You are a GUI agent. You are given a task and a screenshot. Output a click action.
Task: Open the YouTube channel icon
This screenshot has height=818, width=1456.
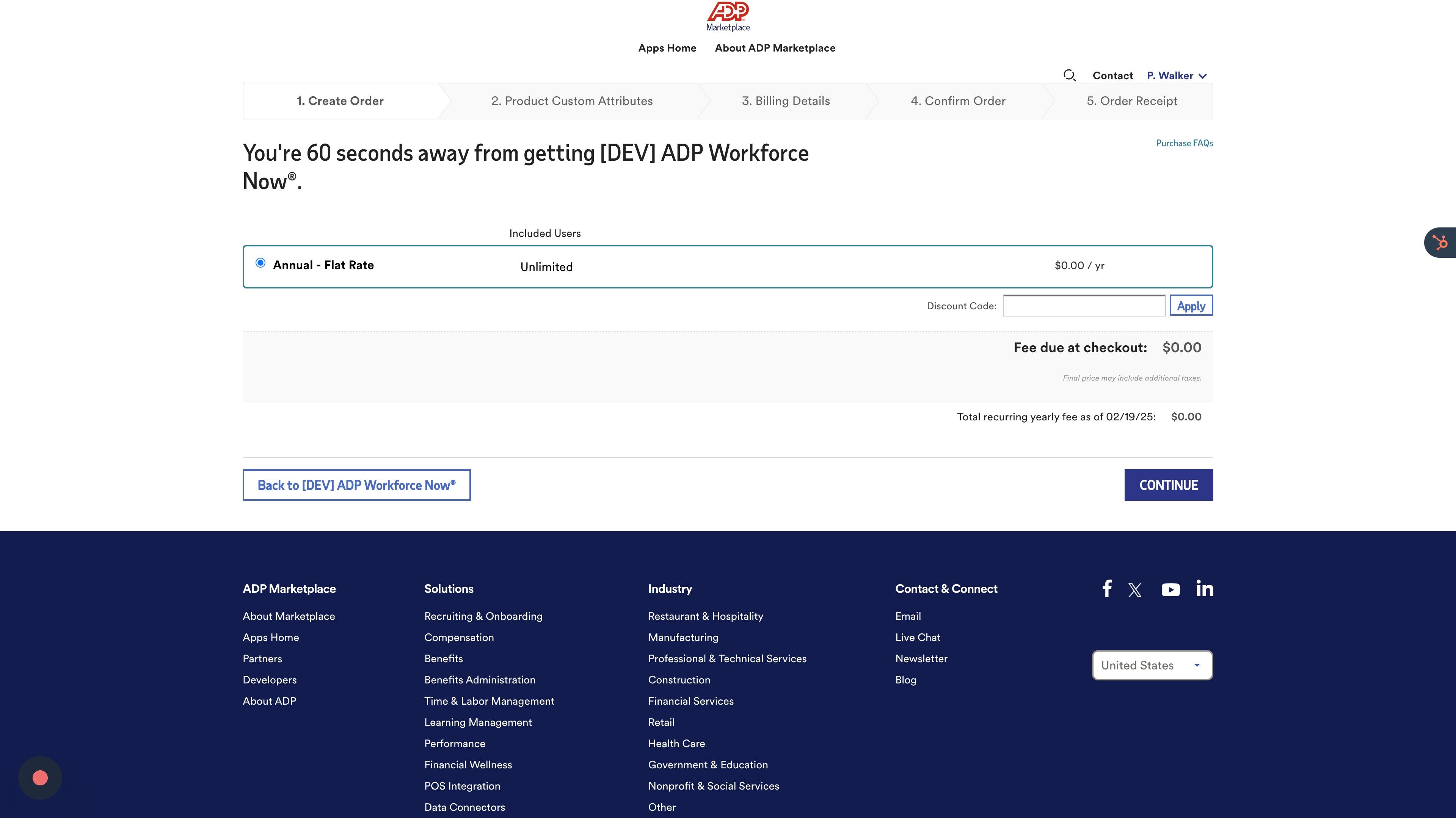pos(1170,590)
